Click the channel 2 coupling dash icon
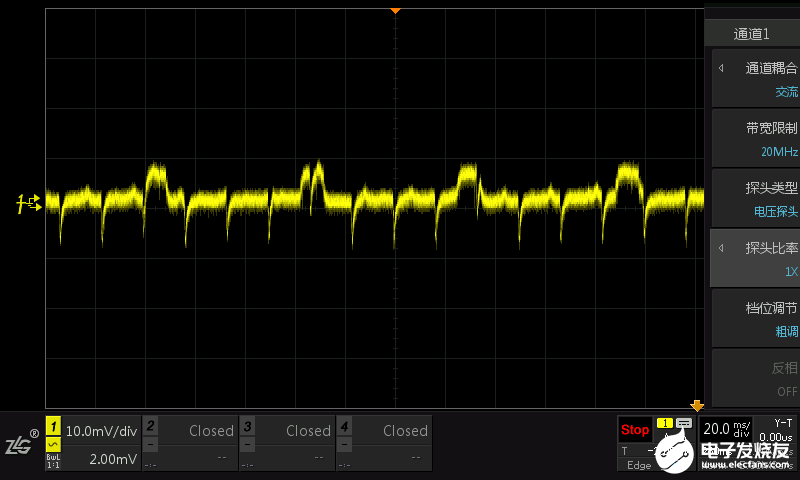This screenshot has height=480, width=800. (150, 445)
